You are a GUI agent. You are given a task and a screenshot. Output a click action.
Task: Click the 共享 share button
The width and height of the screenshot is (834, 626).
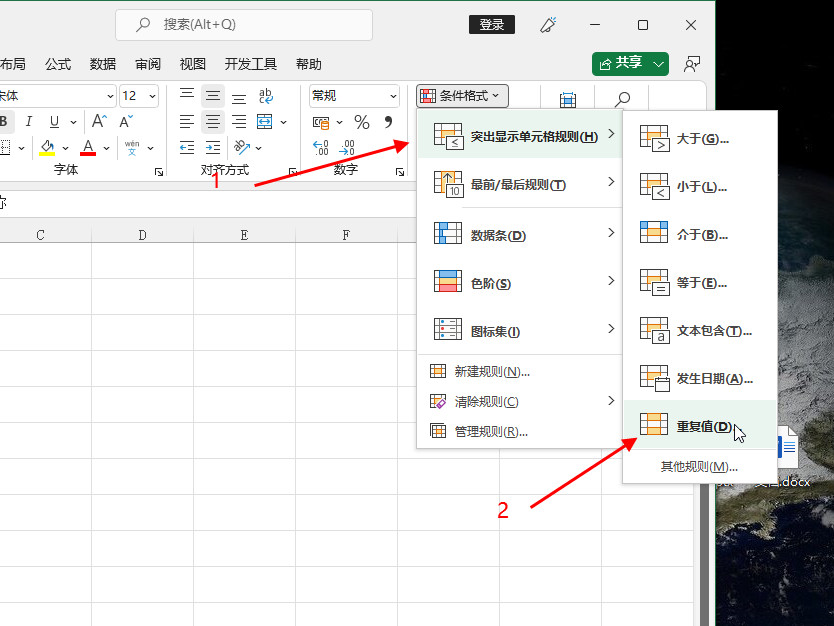pos(630,64)
